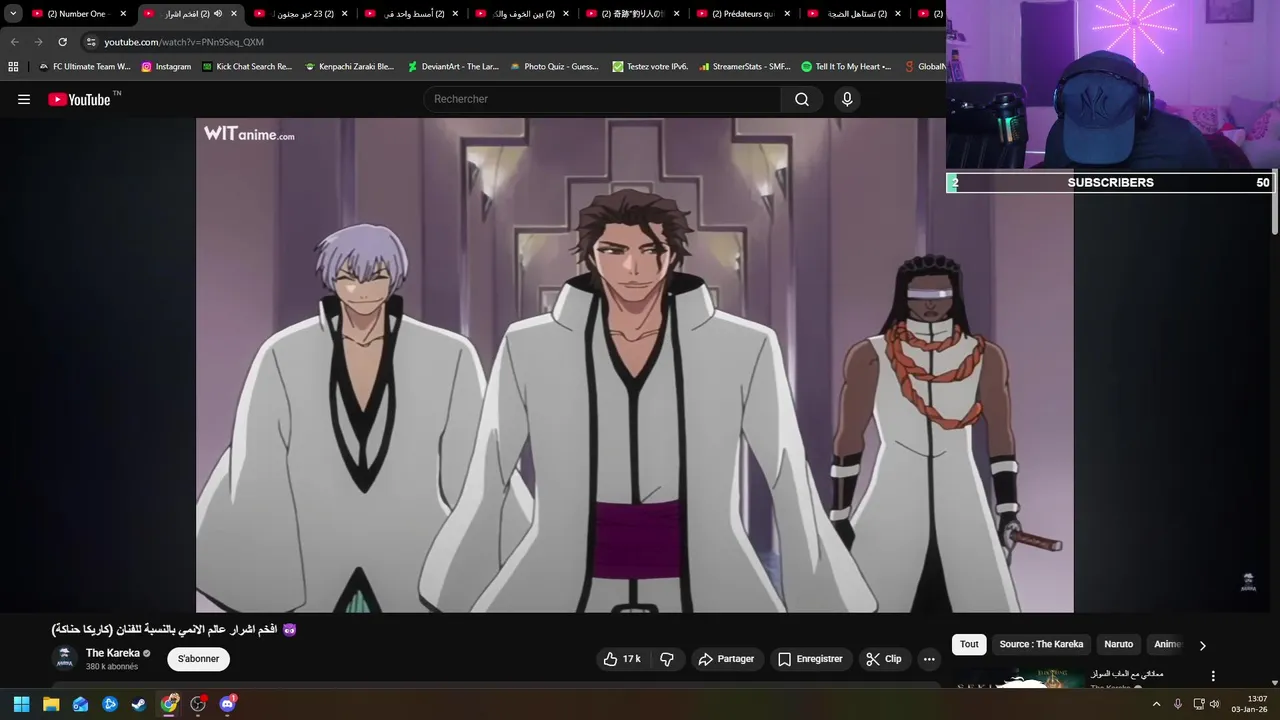Reload the page with refresh icon
This screenshot has width=1280, height=720.
62,42
